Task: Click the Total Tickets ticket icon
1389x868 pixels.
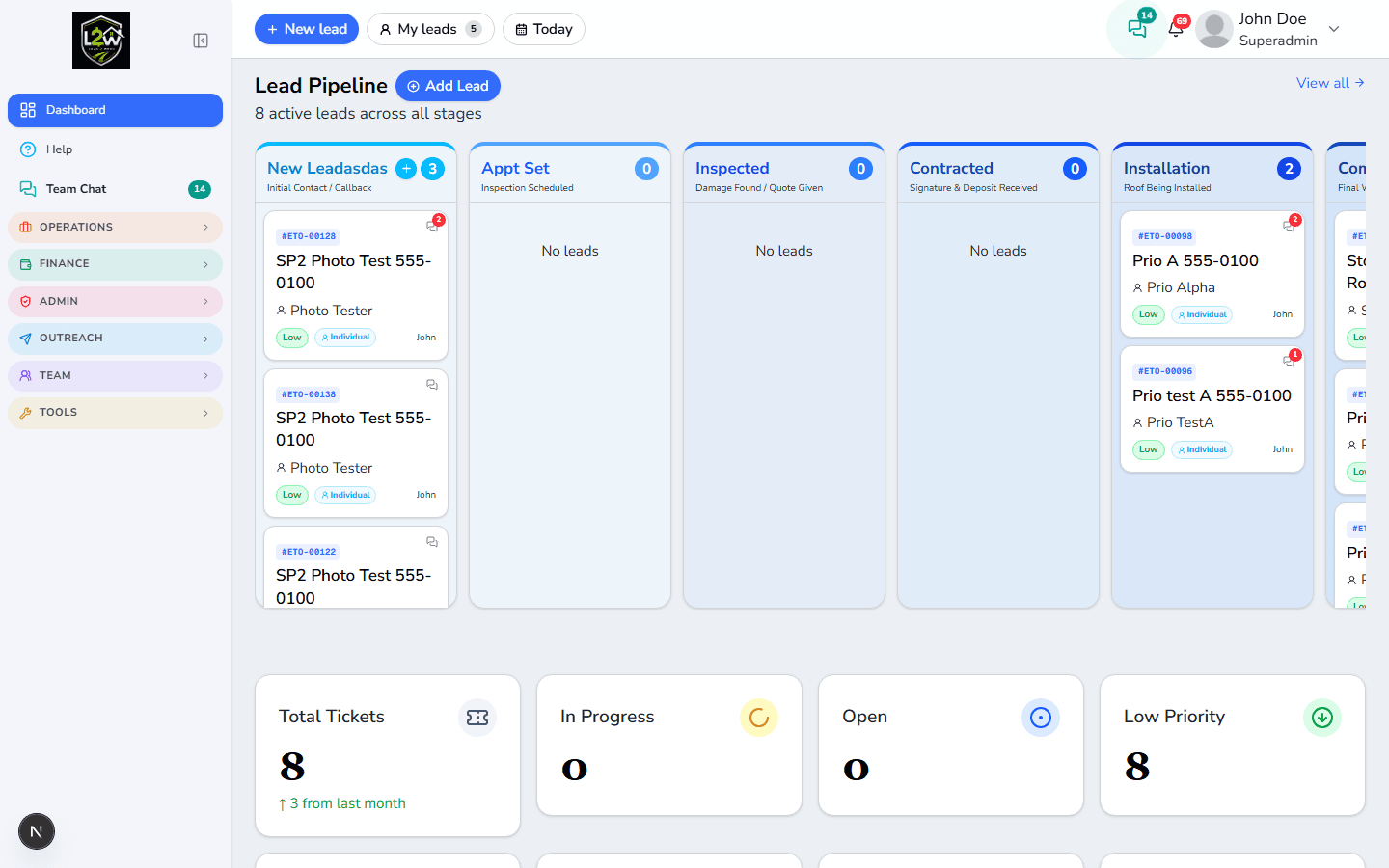Action: 477,718
